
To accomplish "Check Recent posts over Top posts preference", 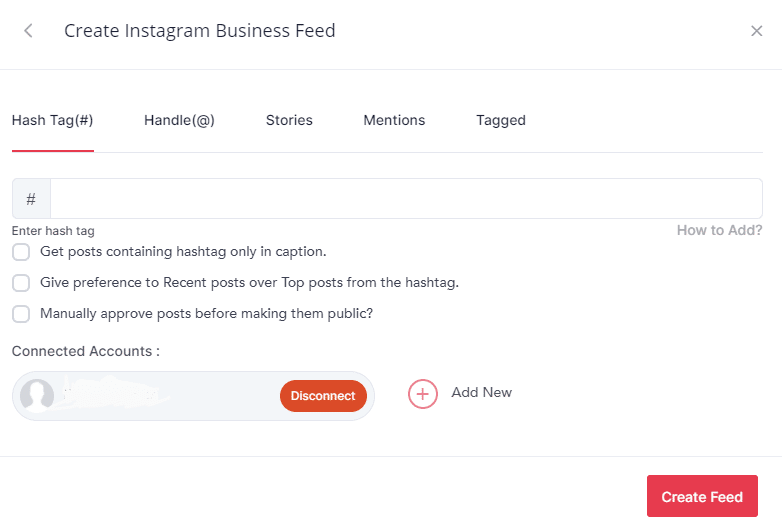I will click(x=21, y=283).
